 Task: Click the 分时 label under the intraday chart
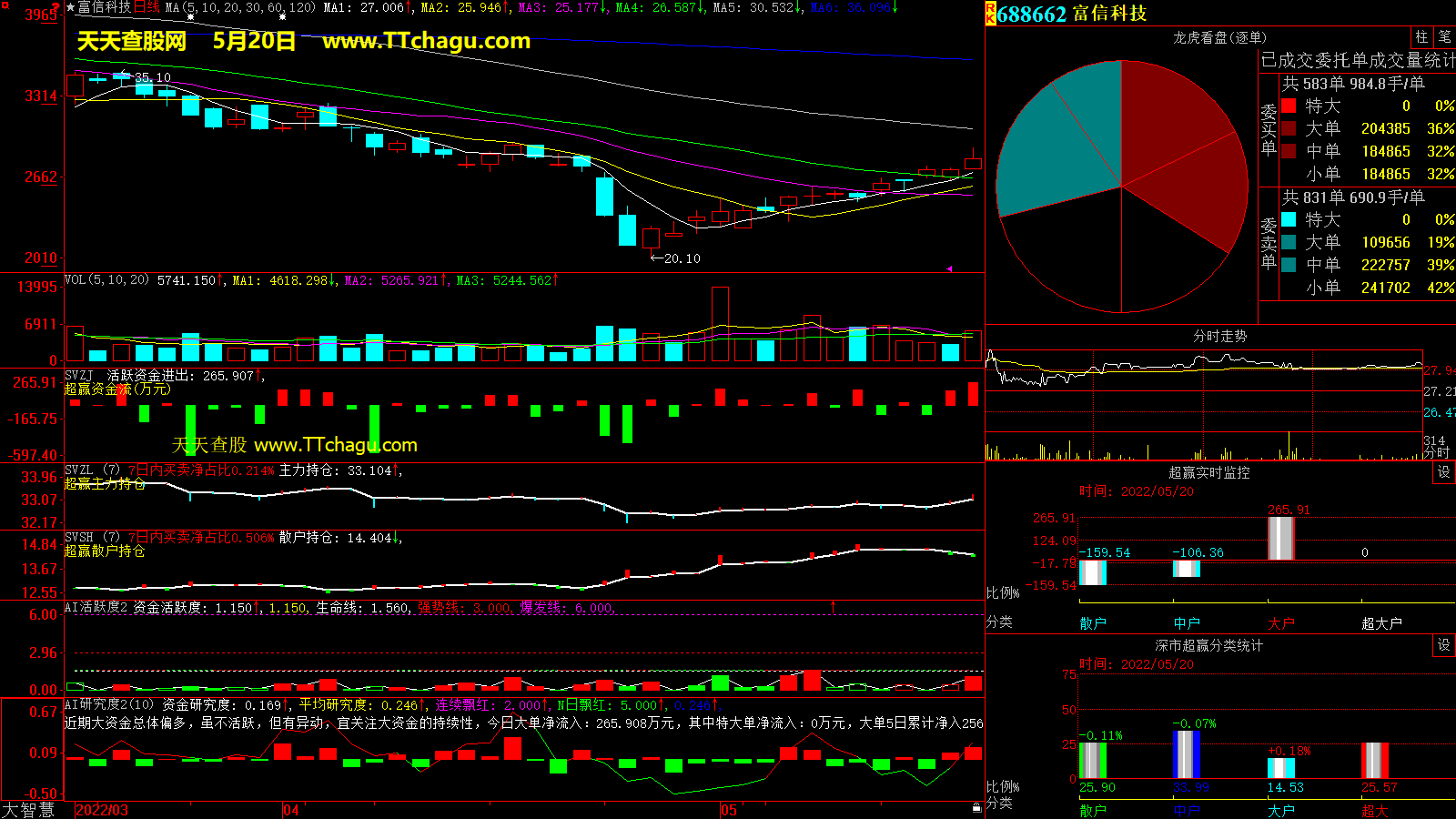(x=1436, y=452)
